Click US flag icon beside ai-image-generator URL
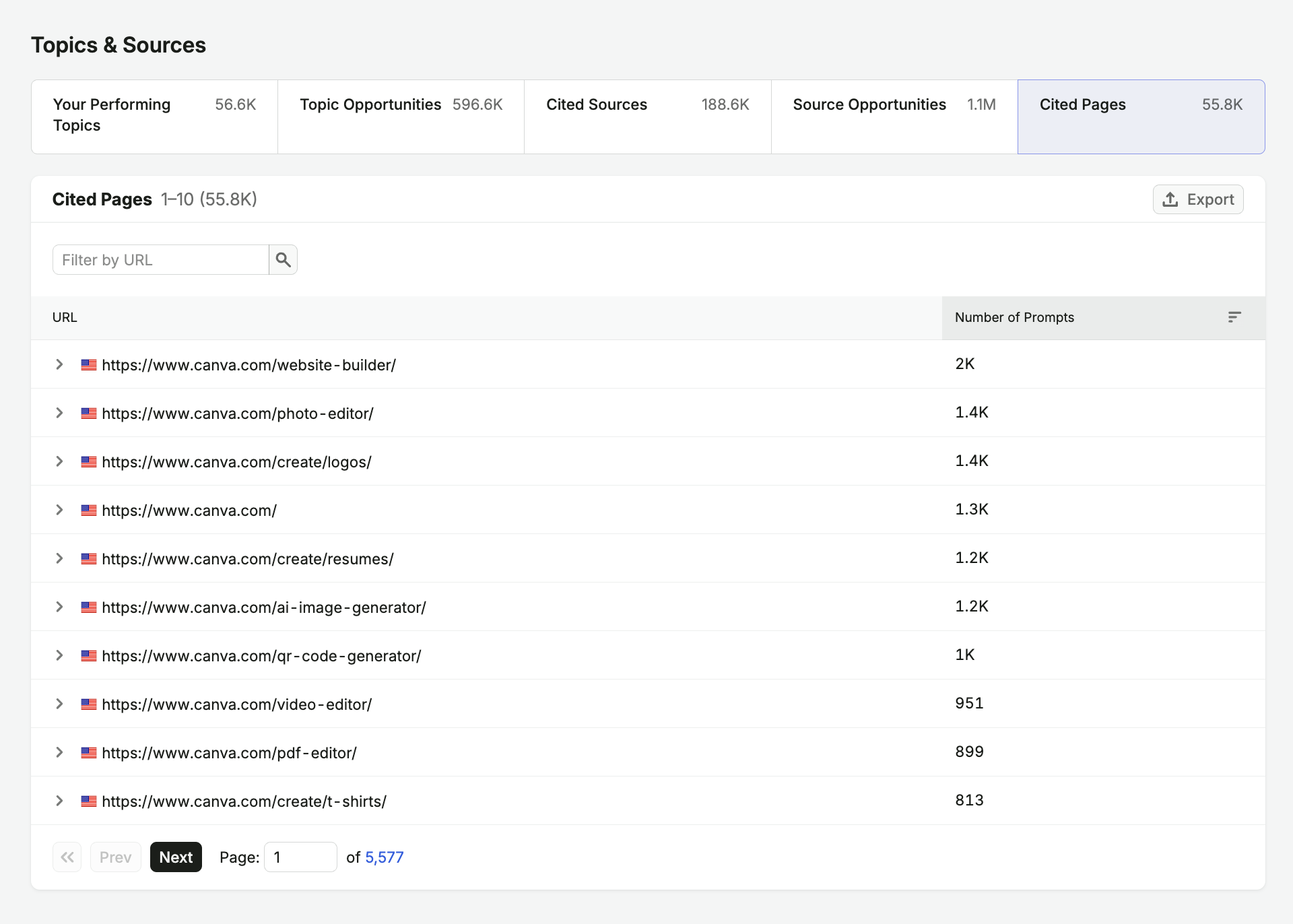Image resolution: width=1293 pixels, height=924 pixels. [x=89, y=607]
